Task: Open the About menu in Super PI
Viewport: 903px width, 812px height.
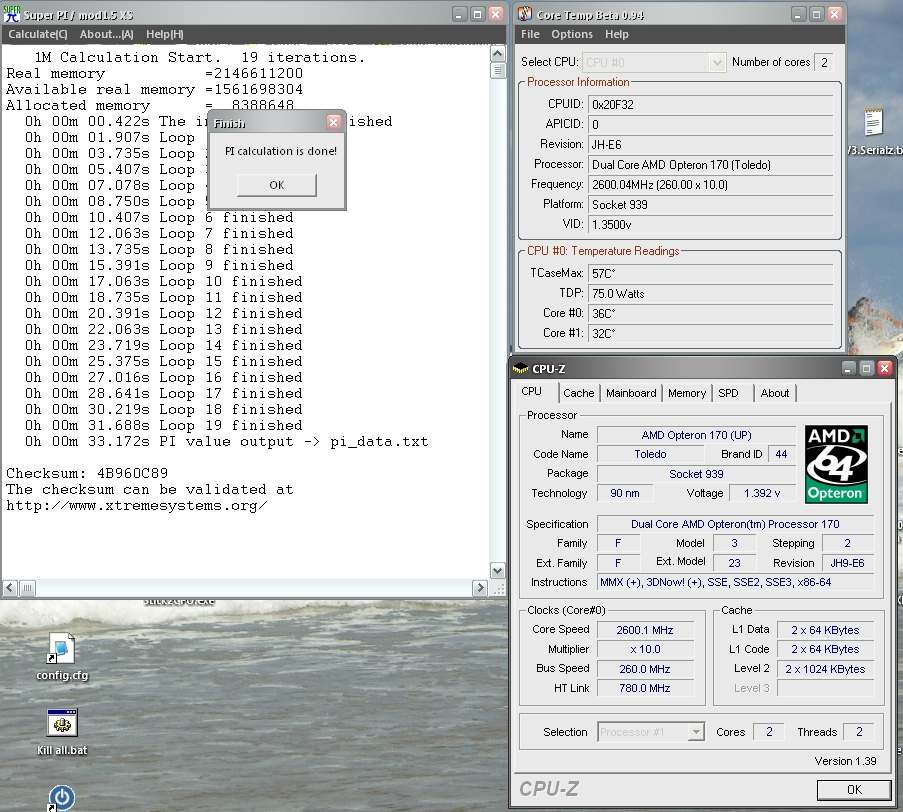Action: click(x=107, y=35)
